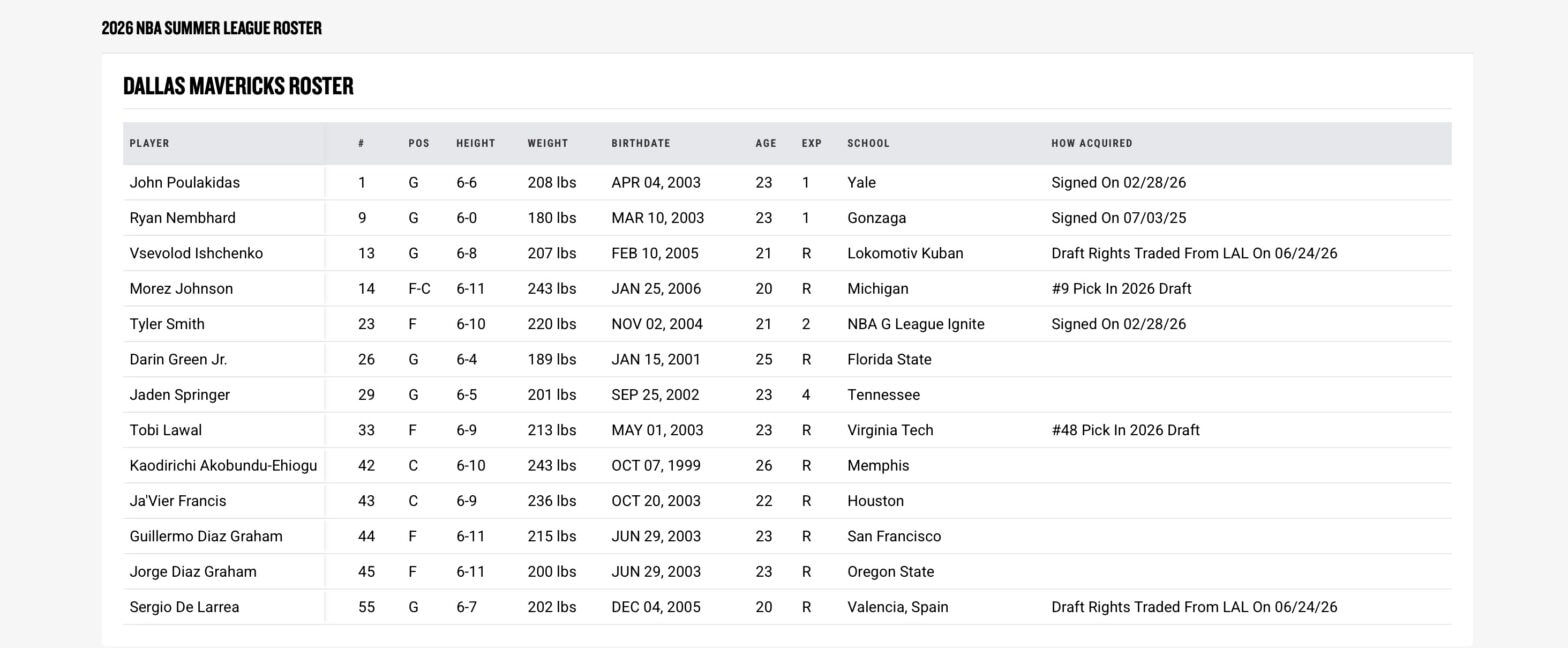
Task: Click the BIRTHDATE column header
Action: [x=641, y=143]
